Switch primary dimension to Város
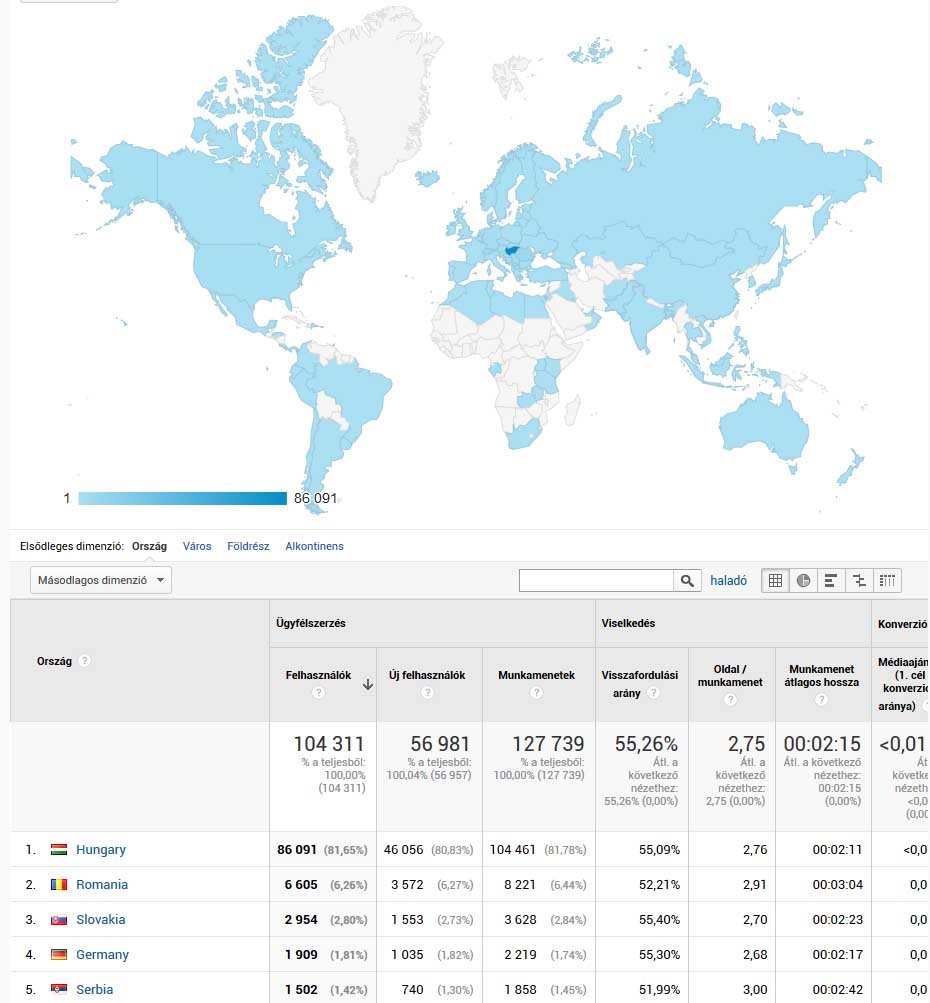 tap(197, 546)
